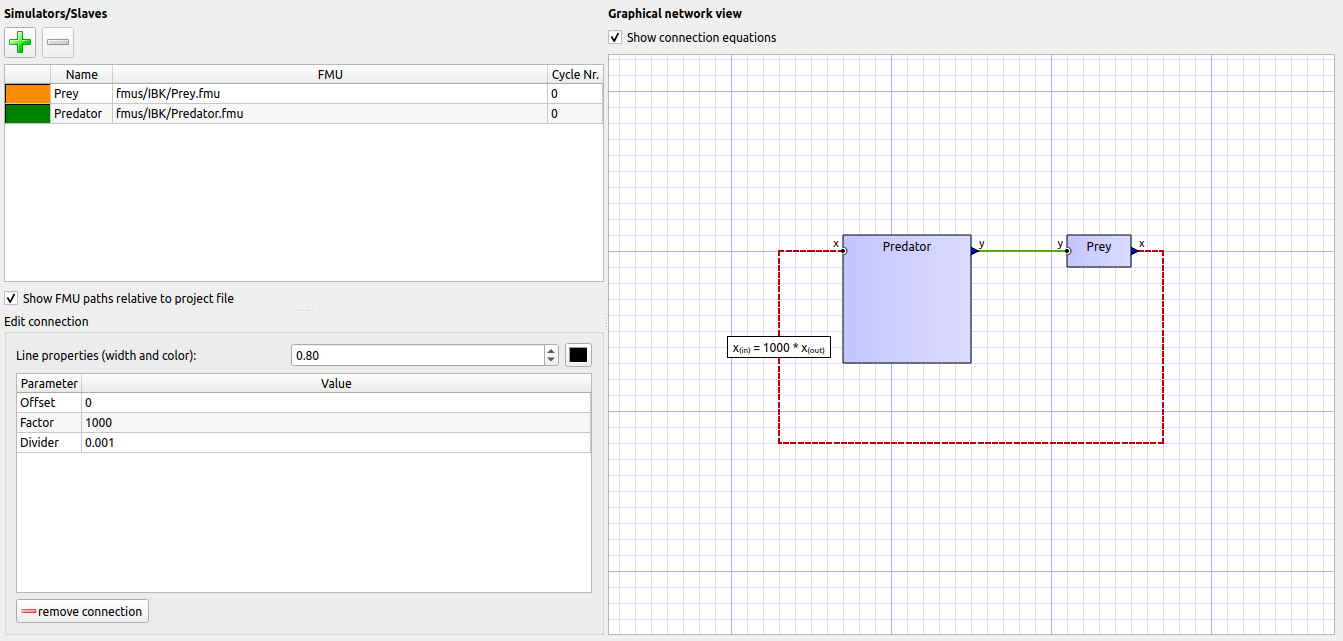Decrease line width with the down stepper arrow

[x=551, y=360]
